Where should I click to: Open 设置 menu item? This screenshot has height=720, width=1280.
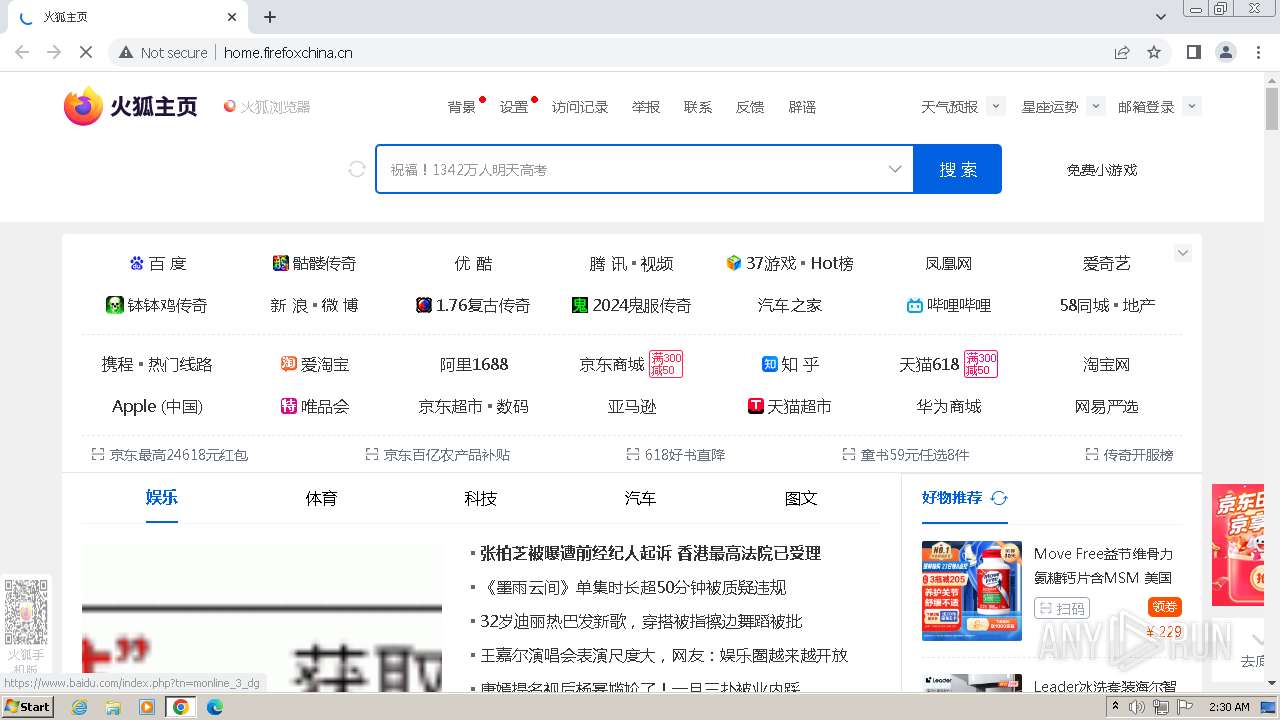coord(514,107)
